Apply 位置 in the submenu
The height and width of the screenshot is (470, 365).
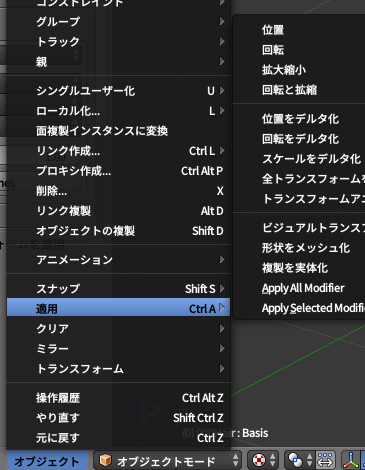pyautogui.click(x=299, y=30)
